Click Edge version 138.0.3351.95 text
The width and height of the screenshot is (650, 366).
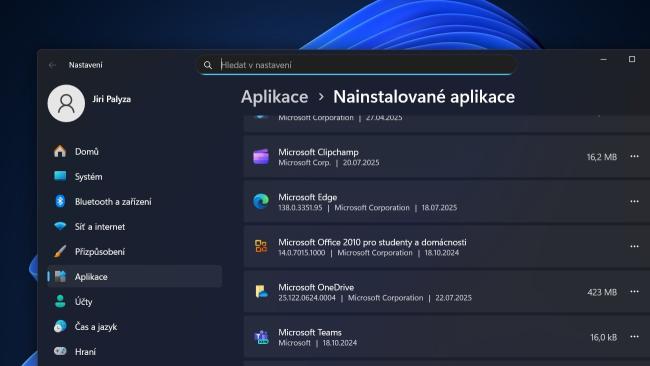(x=300, y=208)
